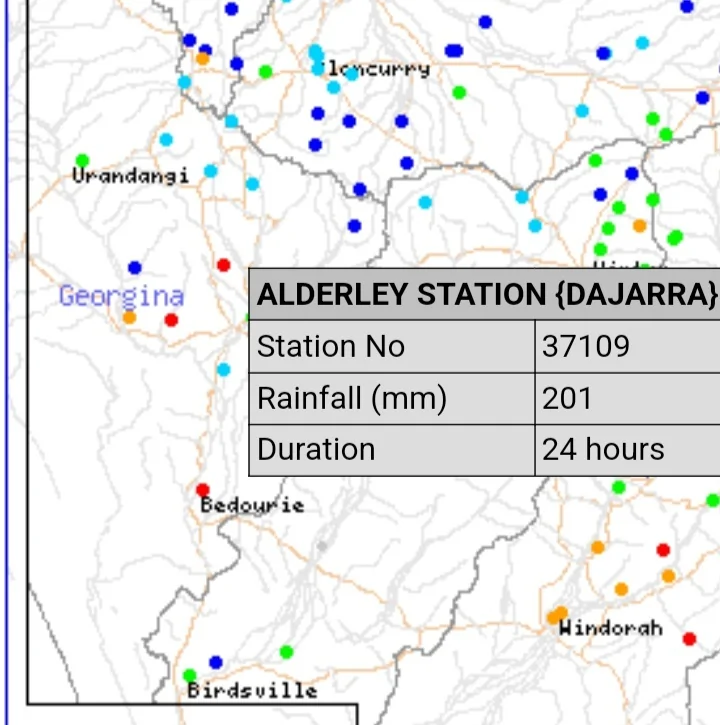Click the orange station dot beside Windorah

pyautogui.click(x=556, y=615)
